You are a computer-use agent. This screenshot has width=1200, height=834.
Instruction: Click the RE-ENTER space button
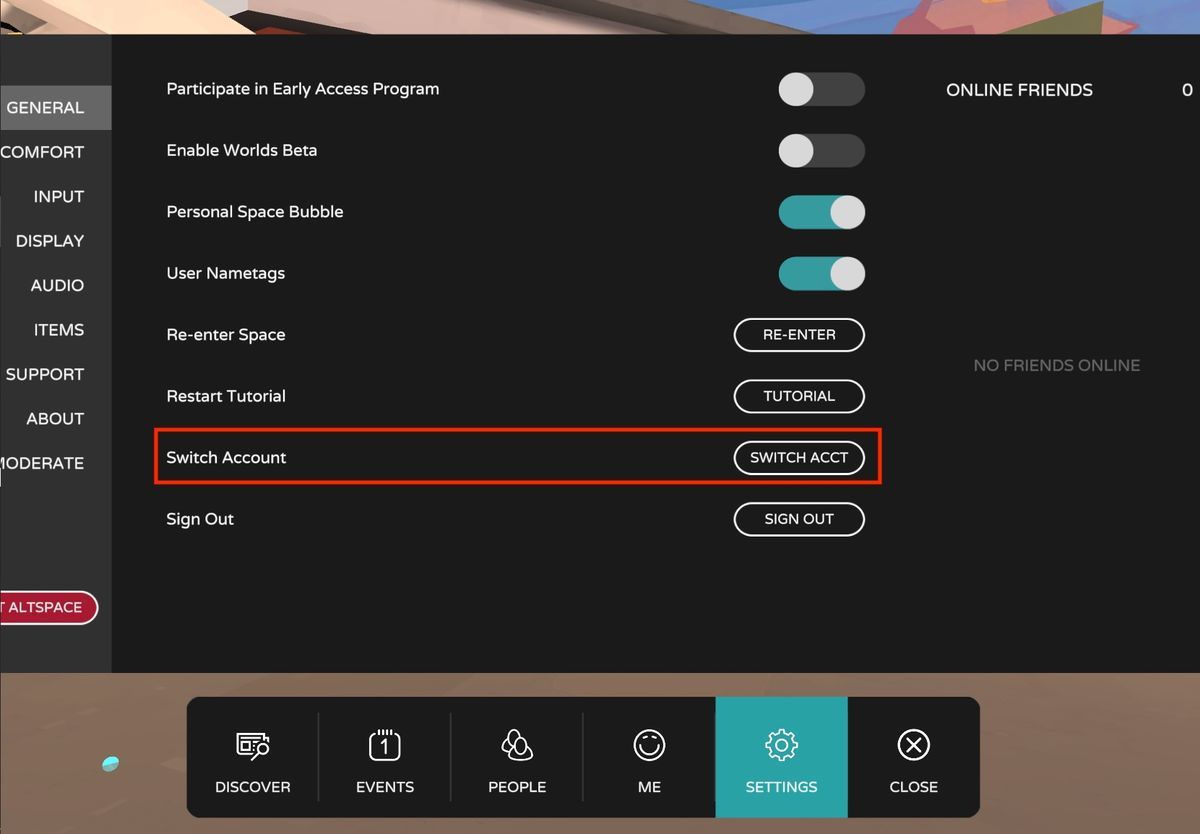point(799,335)
